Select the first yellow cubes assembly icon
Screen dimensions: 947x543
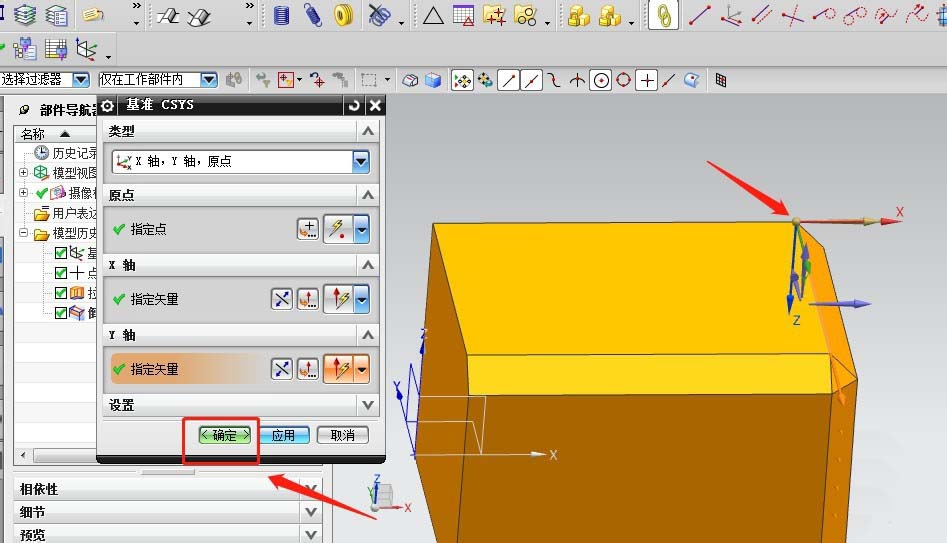579,16
